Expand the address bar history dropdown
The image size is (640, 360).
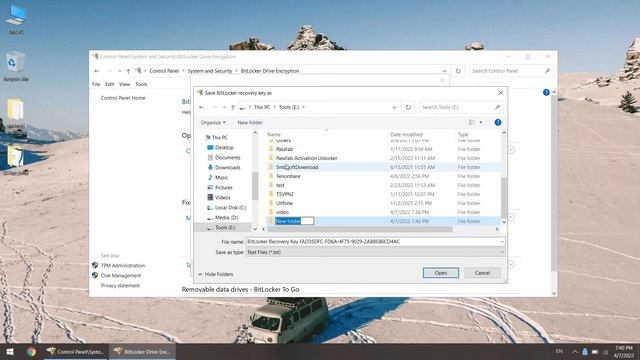coord(394,107)
